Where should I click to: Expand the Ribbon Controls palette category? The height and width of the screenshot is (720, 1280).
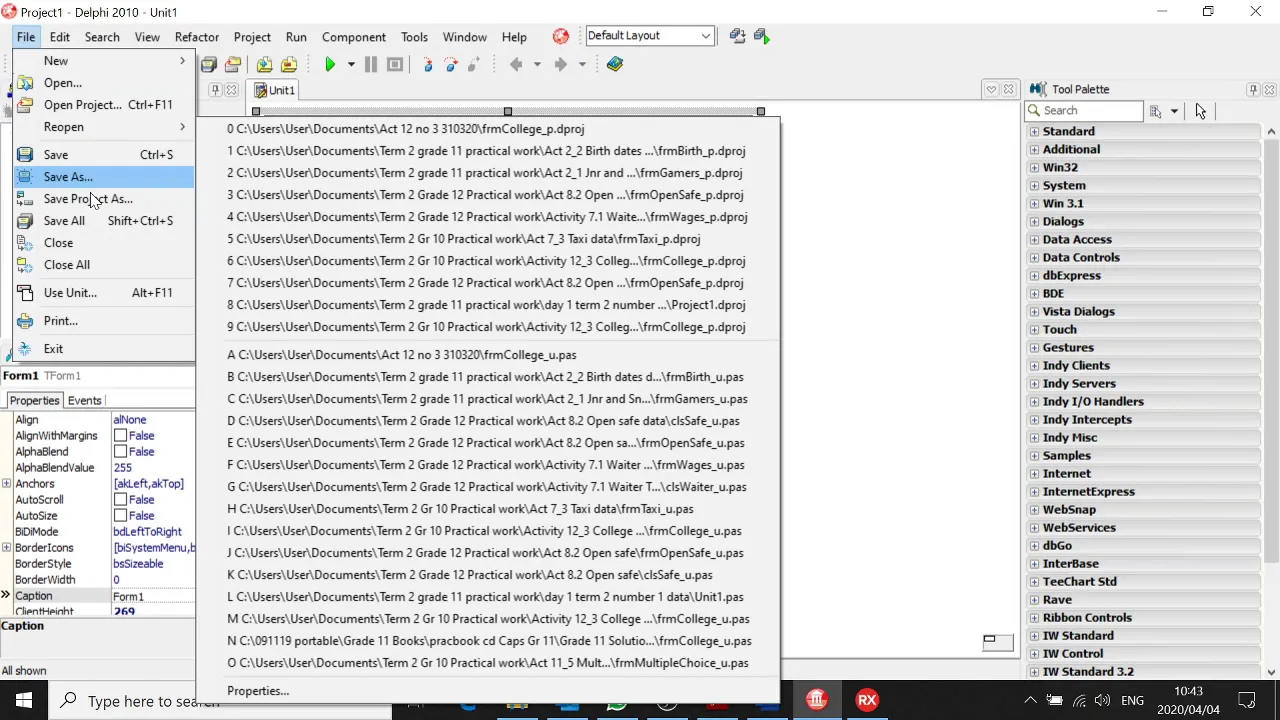(1034, 617)
